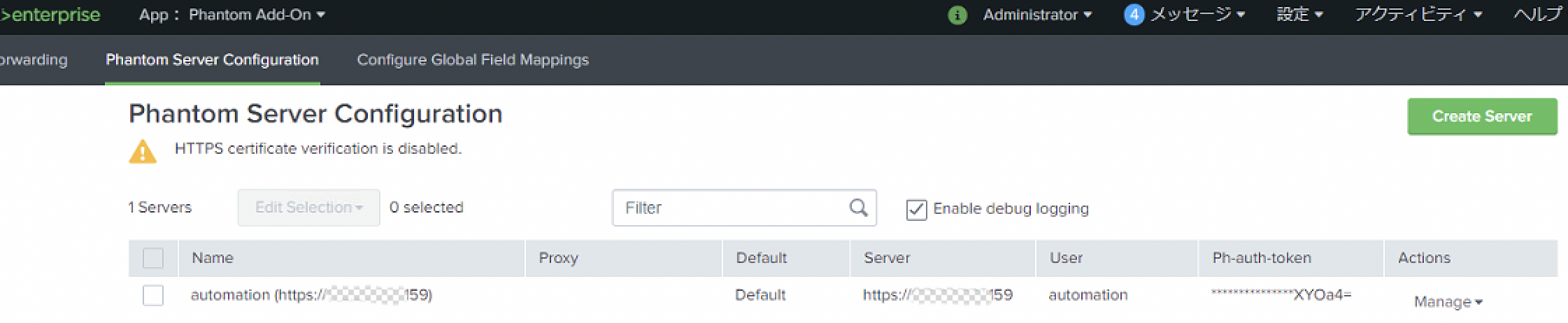Click the Phantom Server Configuration page heading
1568x323 pixels.
pos(315,113)
